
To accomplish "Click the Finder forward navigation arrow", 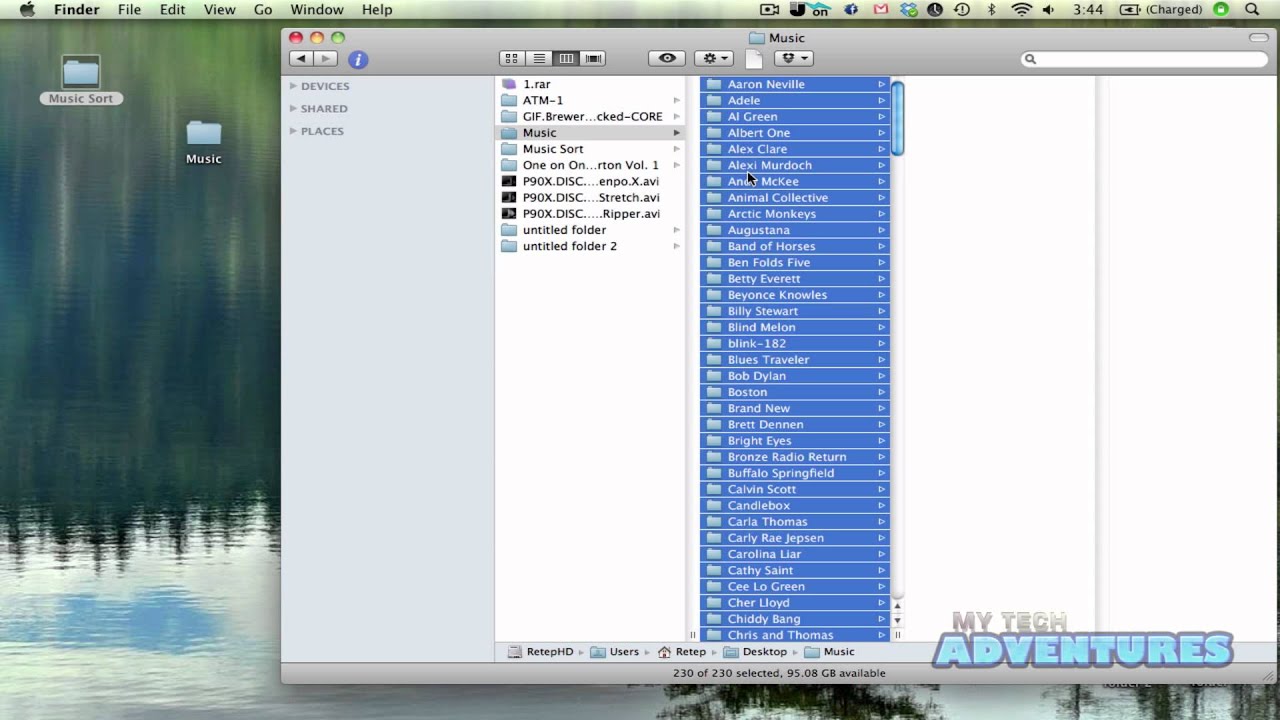I will pyautogui.click(x=325, y=59).
